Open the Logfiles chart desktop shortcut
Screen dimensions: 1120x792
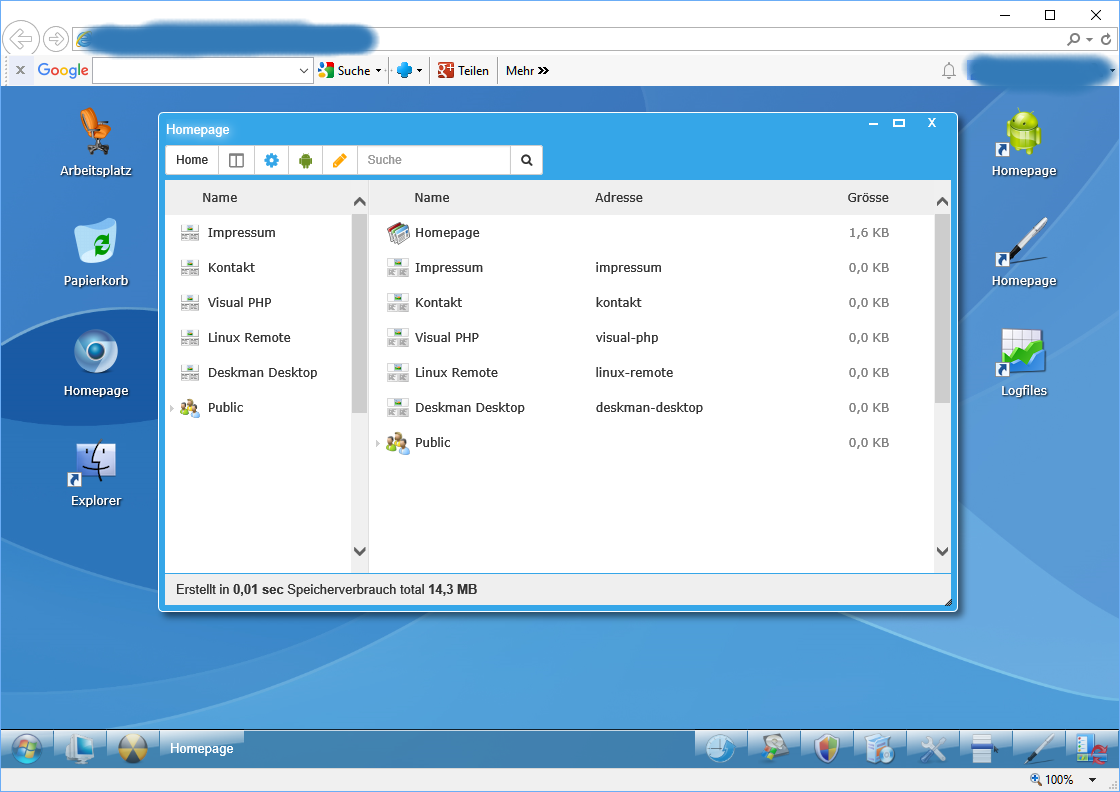[x=1024, y=362]
